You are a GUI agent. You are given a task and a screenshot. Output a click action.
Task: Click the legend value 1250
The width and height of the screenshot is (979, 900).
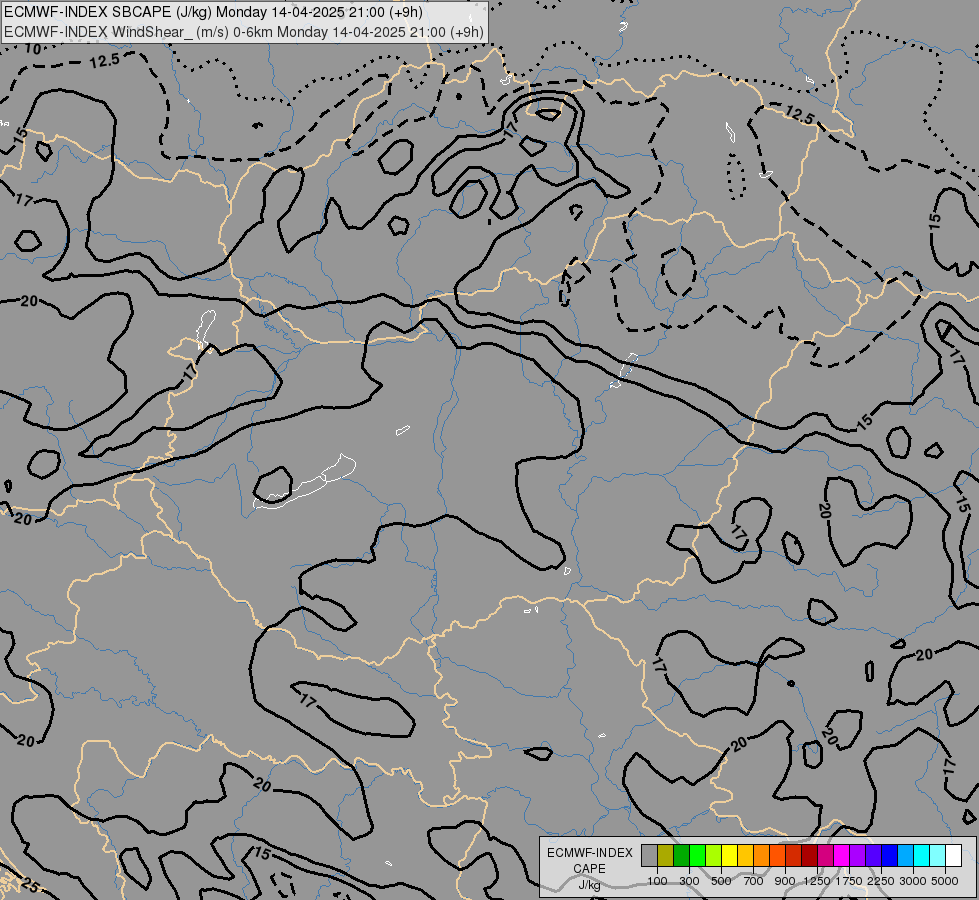click(817, 881)
